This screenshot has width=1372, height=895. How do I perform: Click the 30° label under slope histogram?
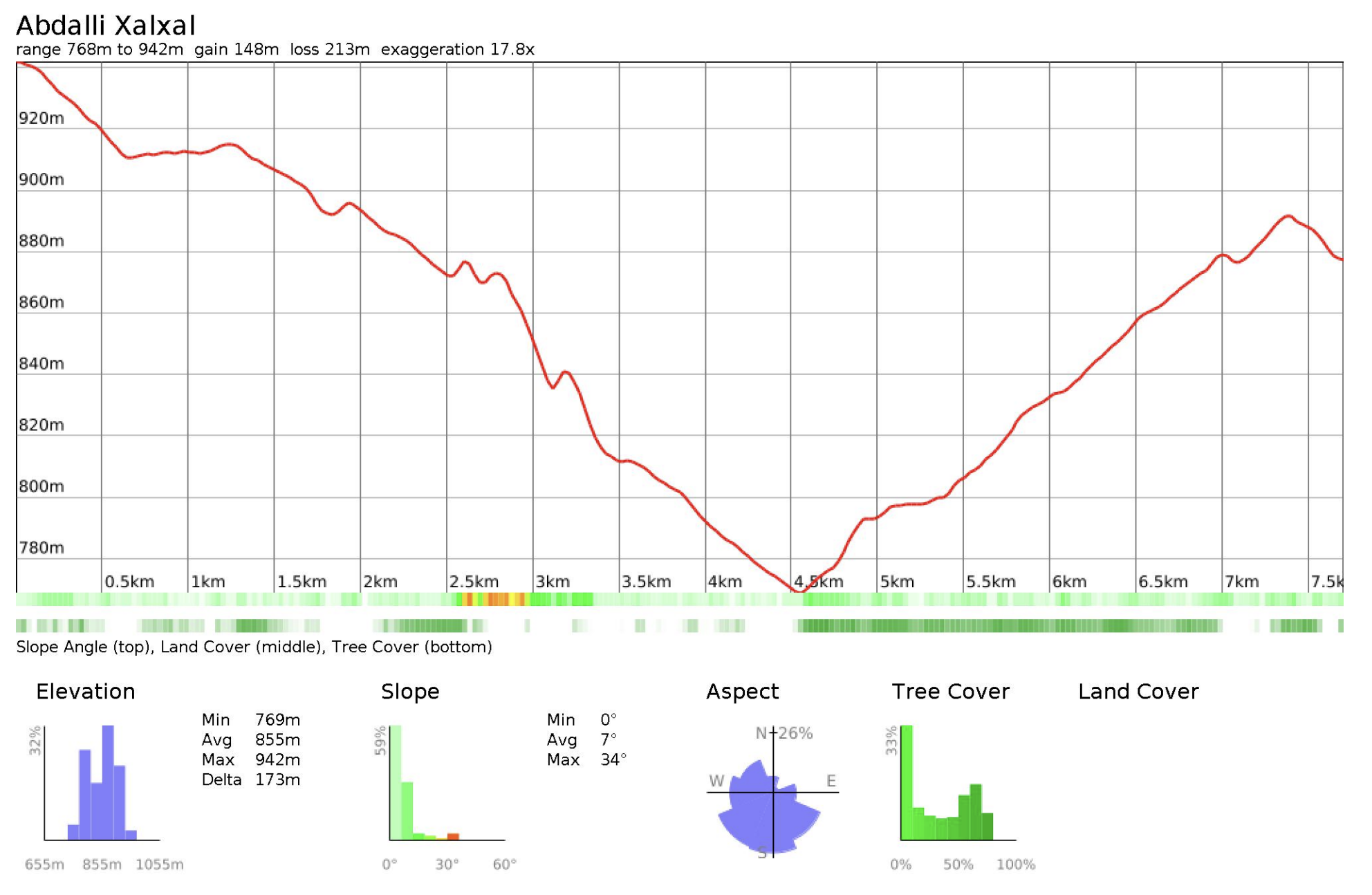click(447, 865)
